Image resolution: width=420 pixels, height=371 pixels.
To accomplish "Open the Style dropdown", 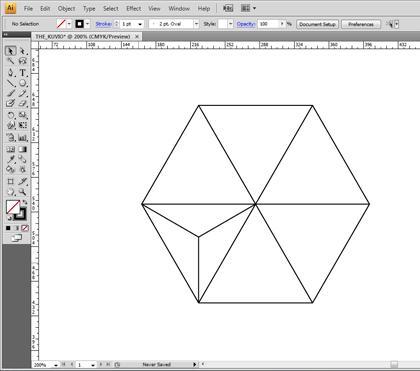I will click(231, 24).
